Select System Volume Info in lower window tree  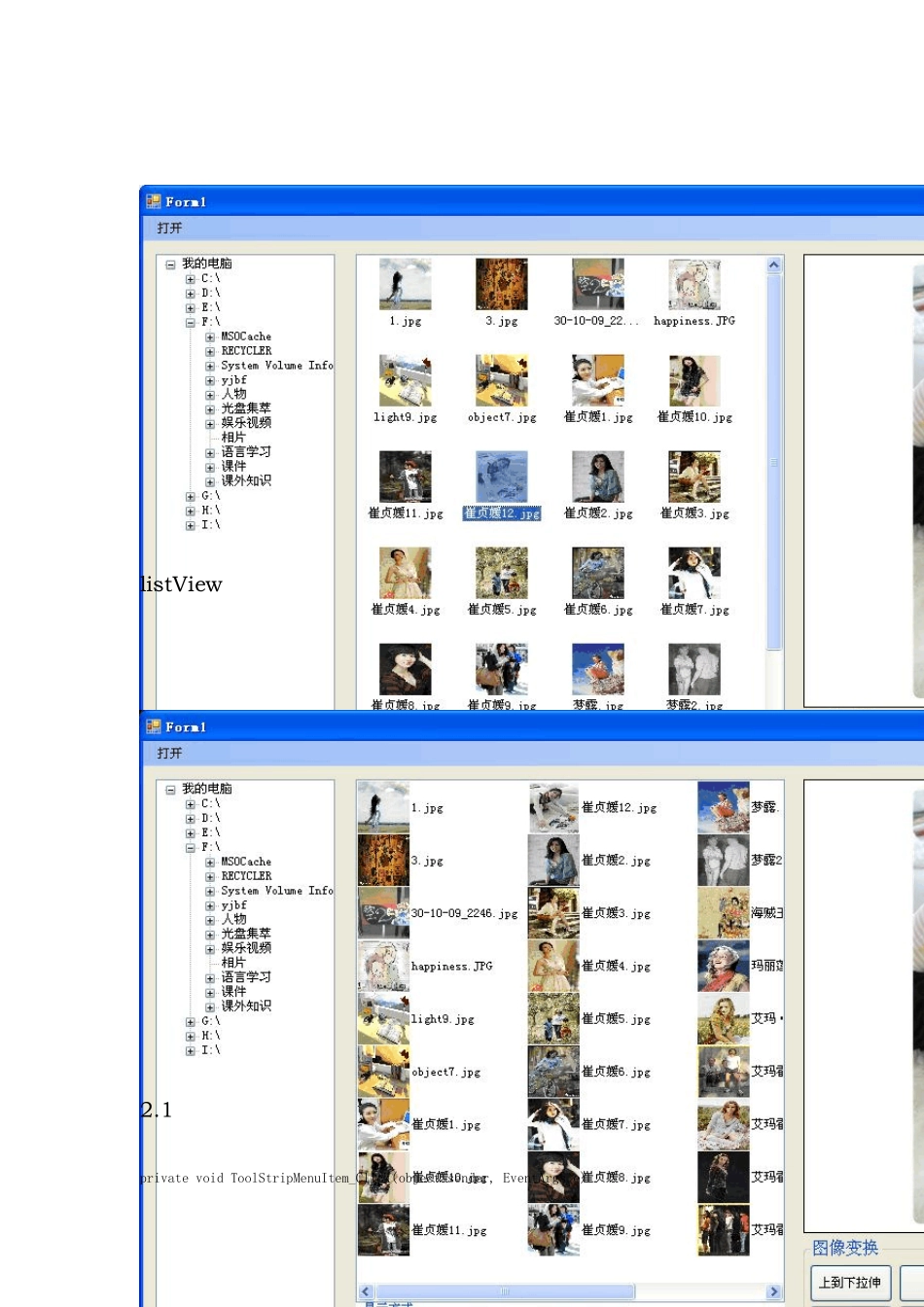click(276, 891)
